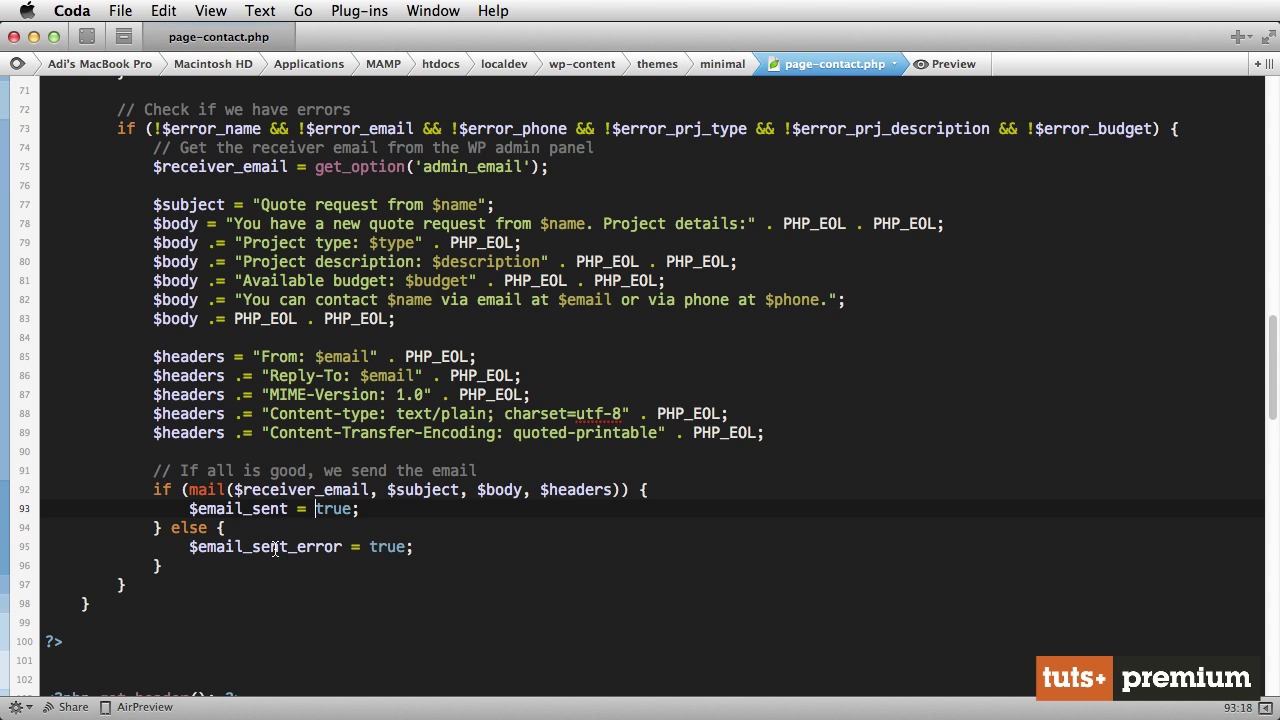Enter fullscreen with the arrows icon
Image resolution: width=1280 pixels, height=720 pixels.
tap(1267, 37)
